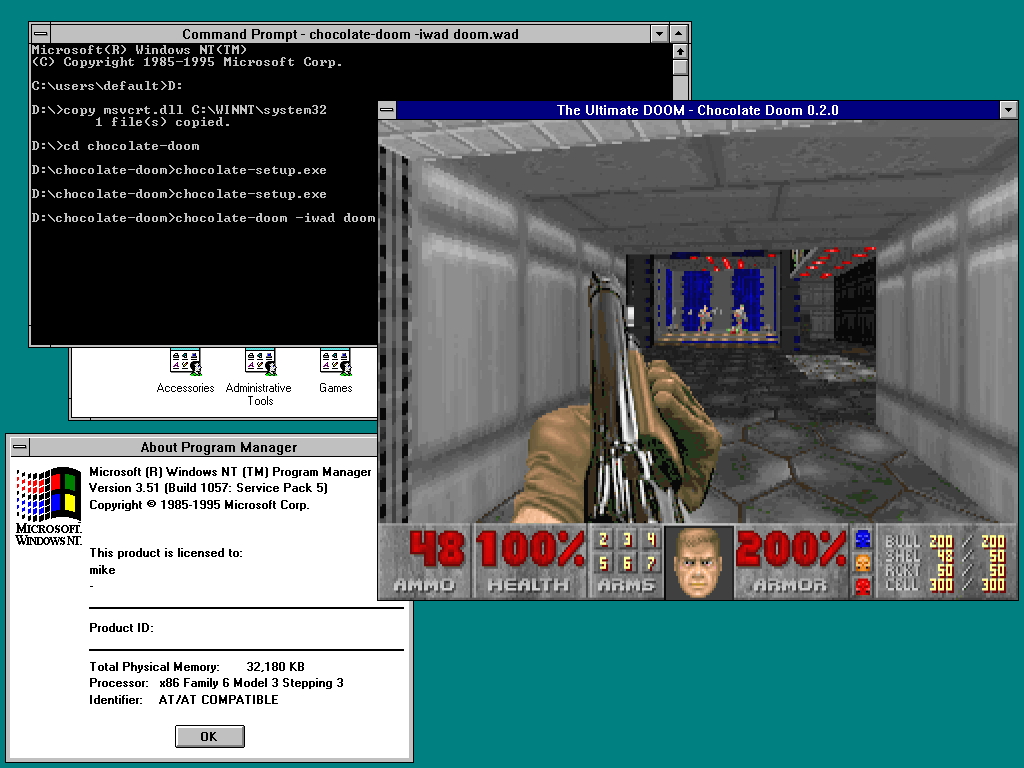Click the yellow skull key indicator
1024x768 pixels.
pos(862,563)
